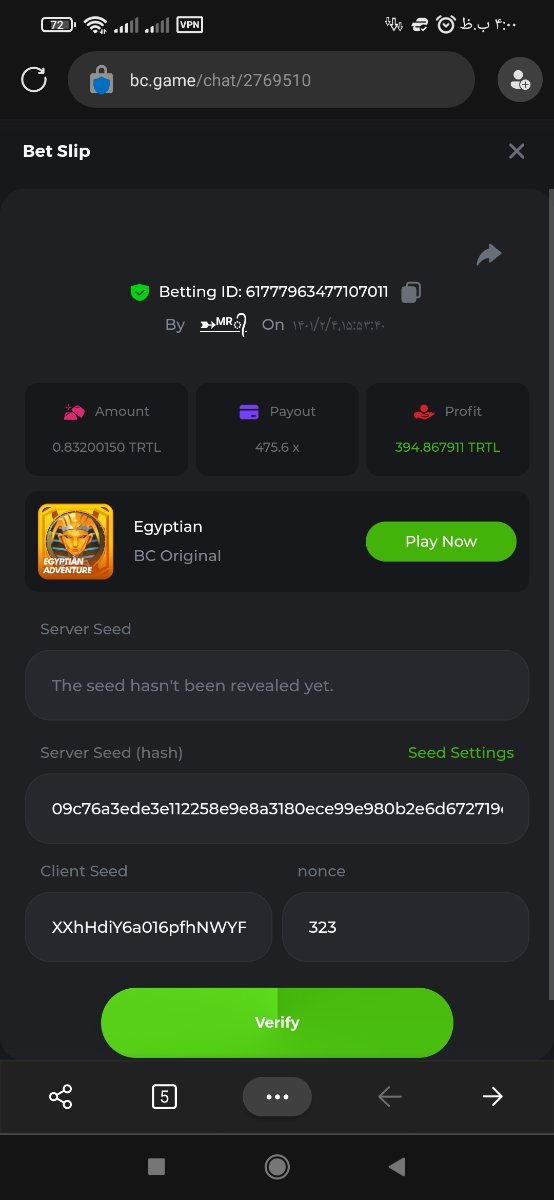Tap the Android home button

tap(277, 1166)
